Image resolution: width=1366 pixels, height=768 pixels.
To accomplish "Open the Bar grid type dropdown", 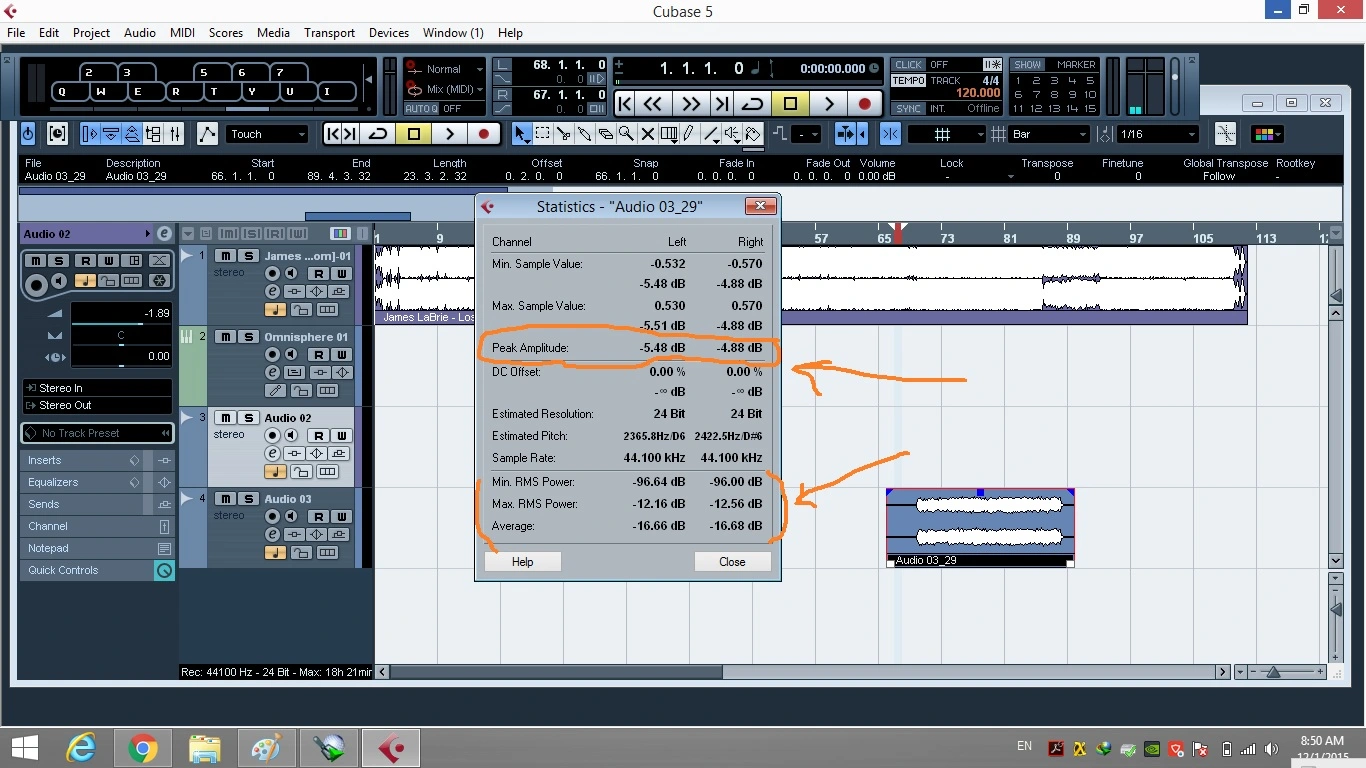I will [1049, 134].
